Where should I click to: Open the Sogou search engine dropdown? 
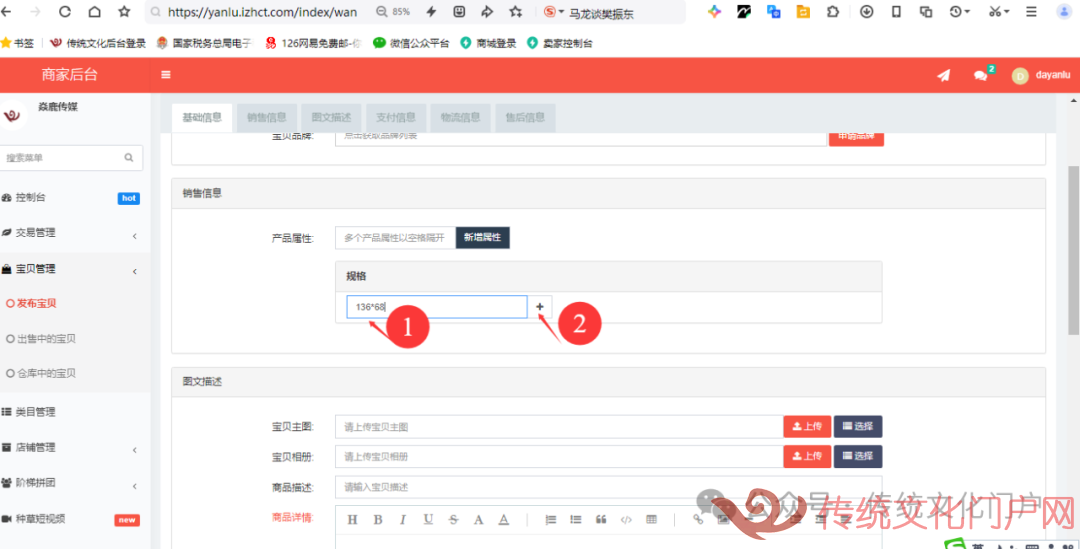554,12
